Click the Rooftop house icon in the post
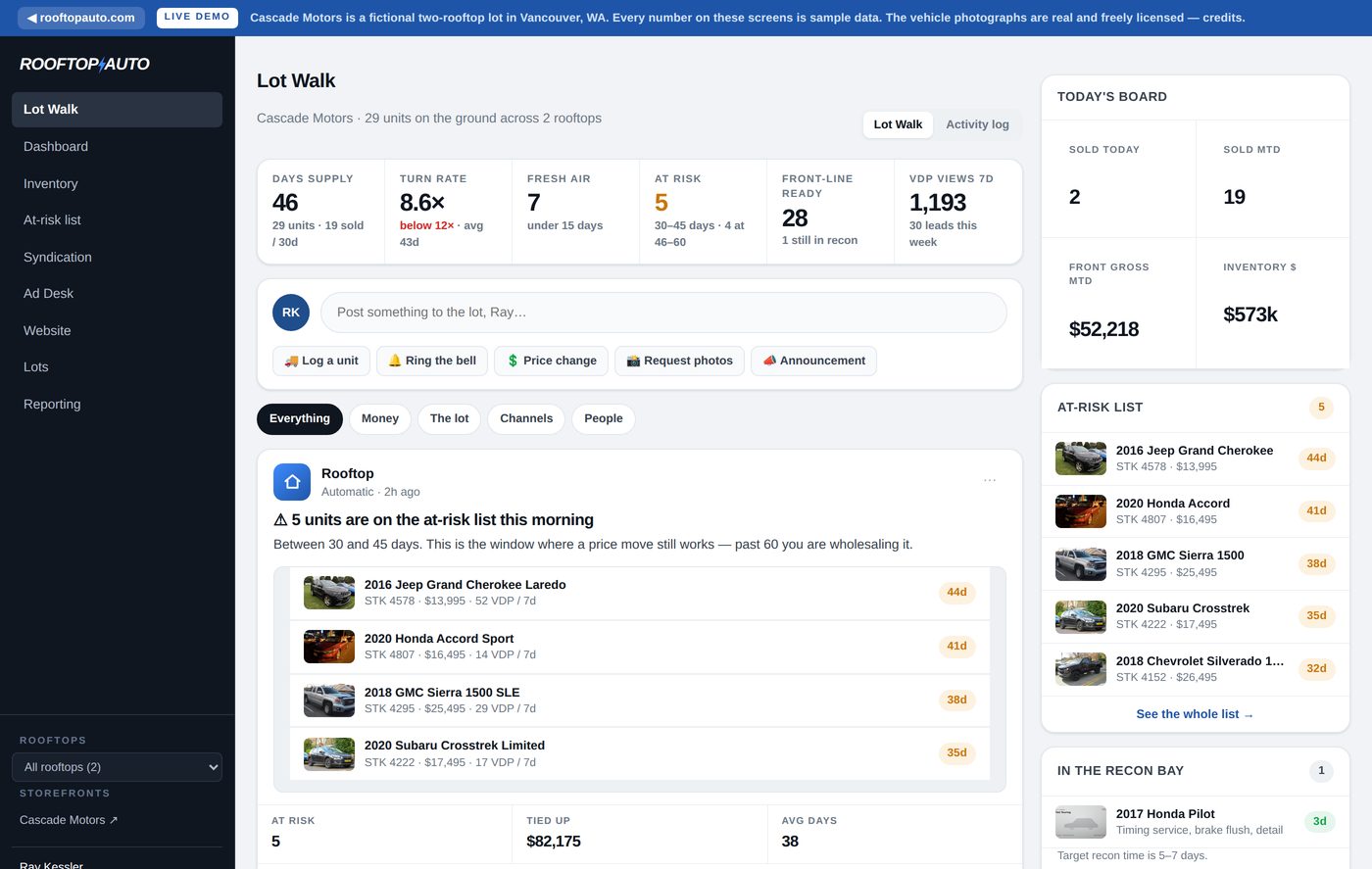Screen dimensions: 1372x869 (x=292, y=482)
